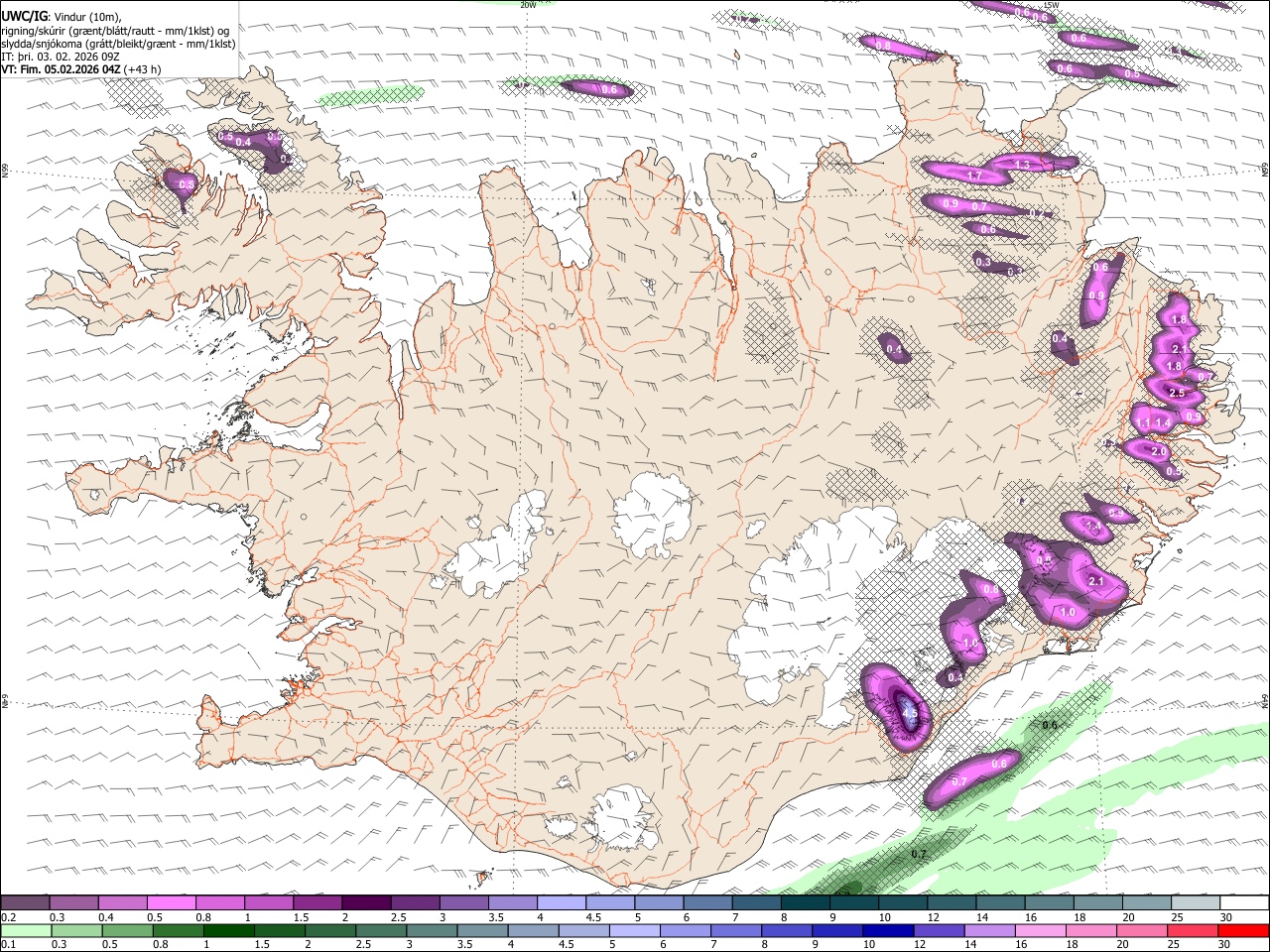1270x952 pixels.
Task: Click the 0.2 label under the snow legend
Action: [x=8, y=917]
